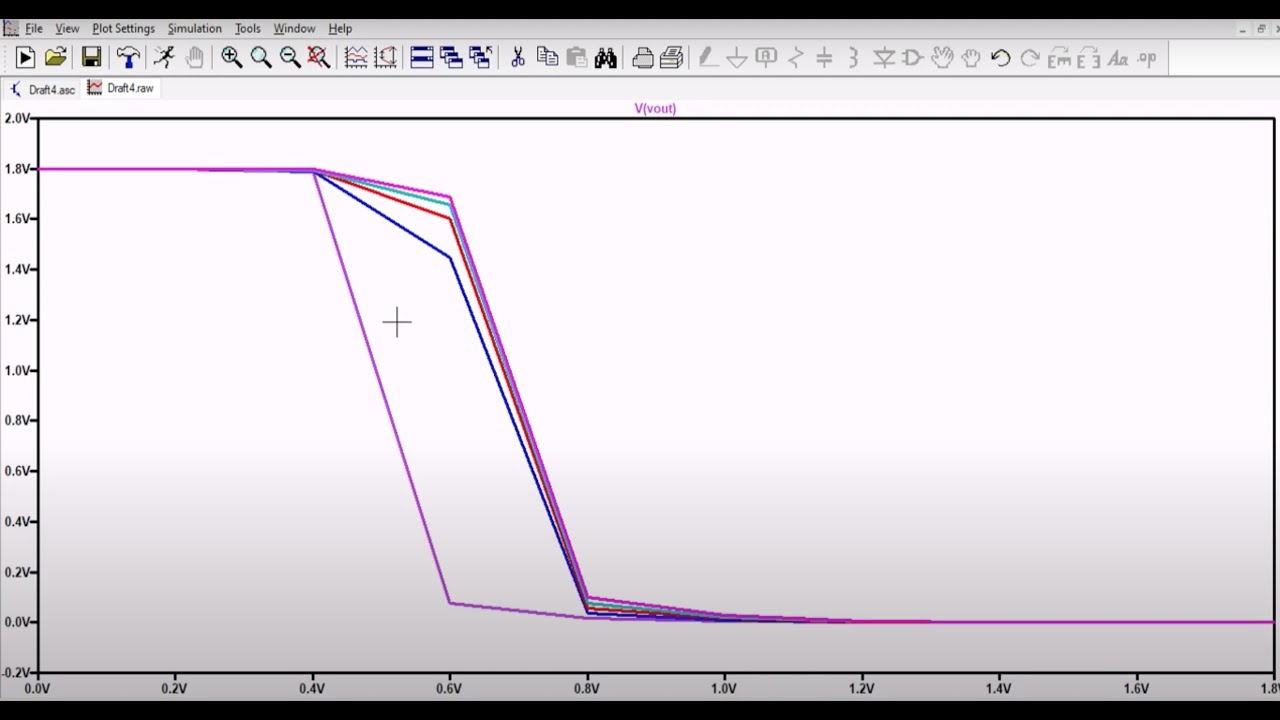Select the Zoom Out magnifier
This screenshot has width=1280, height=720.
(289, 58)
